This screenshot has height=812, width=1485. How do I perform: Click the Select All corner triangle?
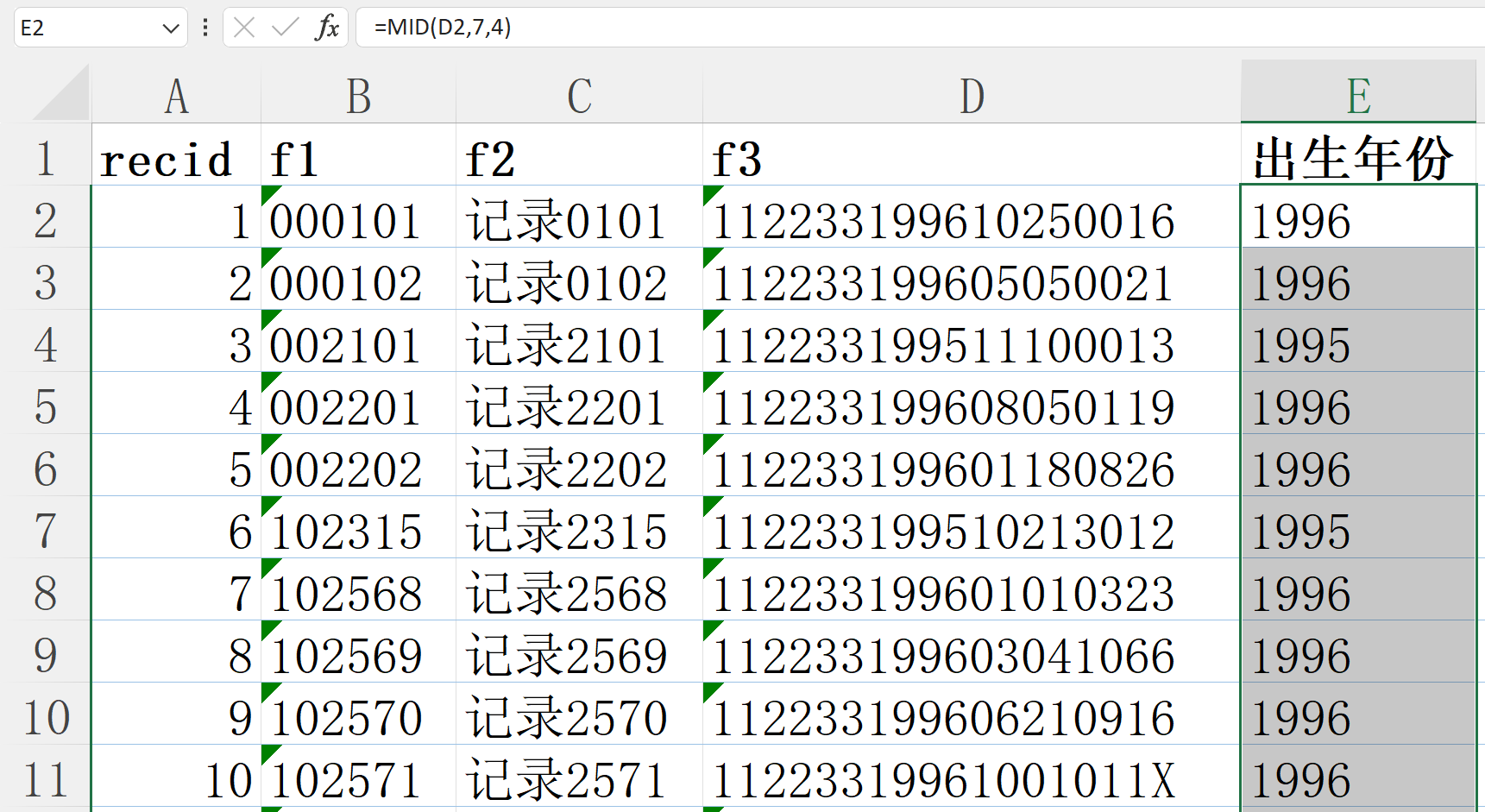coord(62,93)
